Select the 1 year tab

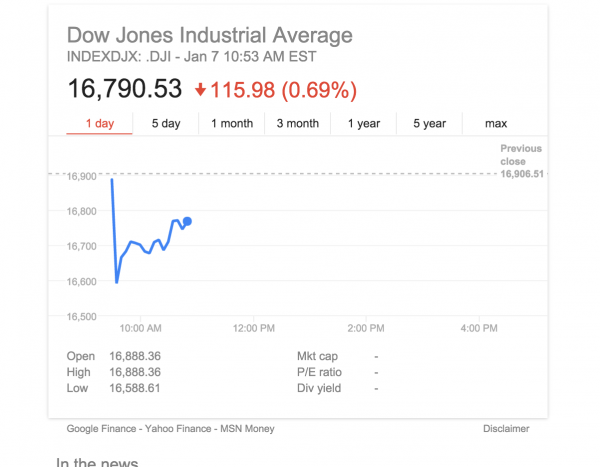364,124
